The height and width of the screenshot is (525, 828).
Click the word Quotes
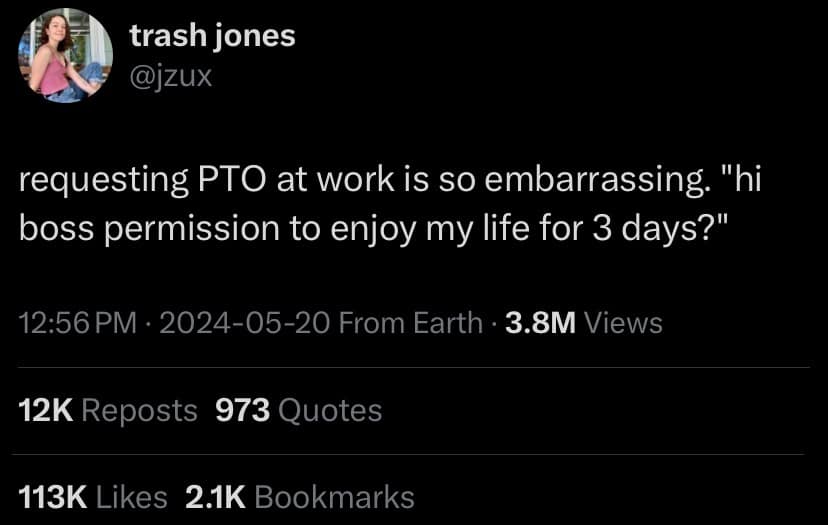[x=330, y=410]
